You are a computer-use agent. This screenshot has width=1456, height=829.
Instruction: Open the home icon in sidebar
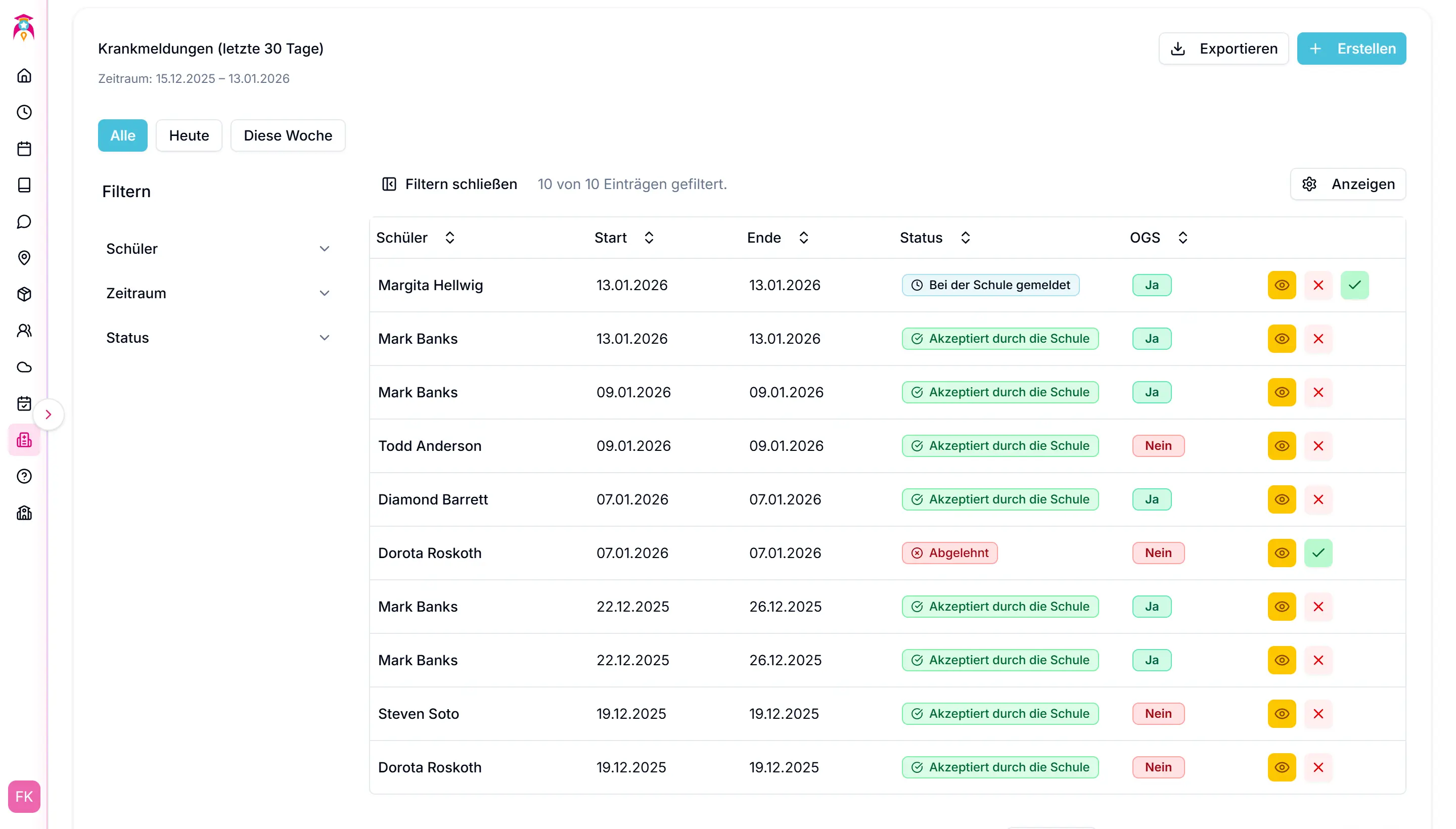click(x=24, y=76)
